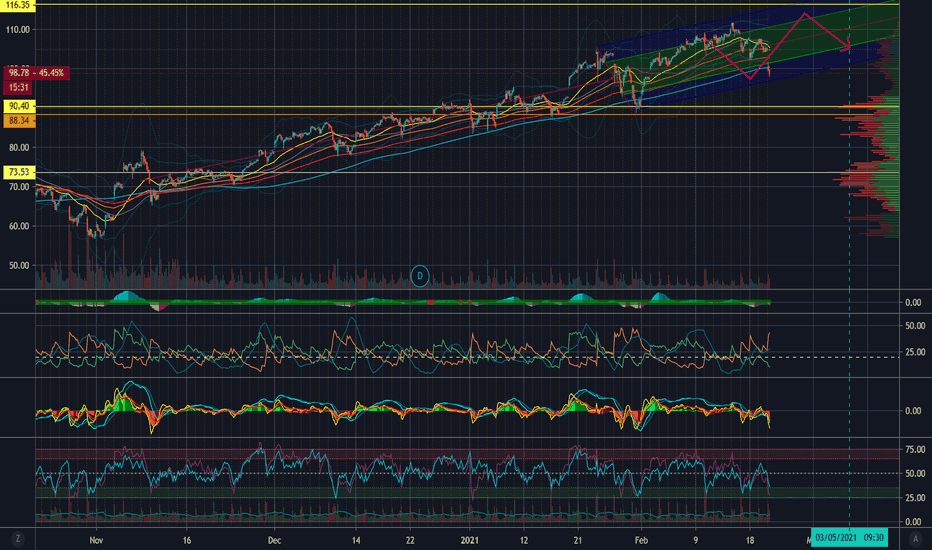The width and height of the screenshot is (932, 550).
Task: Select the 90.40 yellow price label
Action: pos(19,106)
